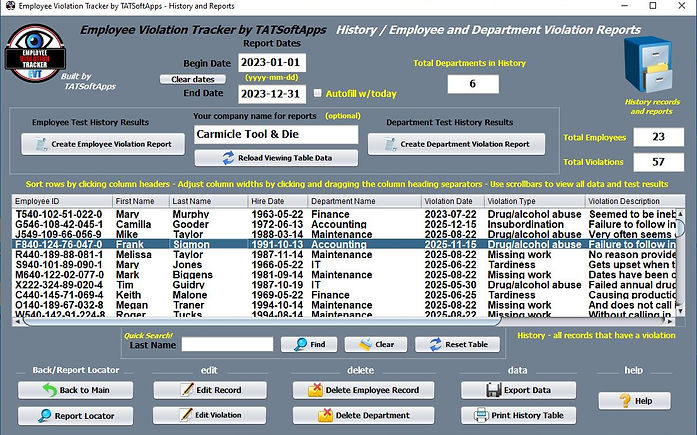The height and width of the screenshot is (435, 697).
Task: Sort table by Violation Date column header
Action: [452, 201]
